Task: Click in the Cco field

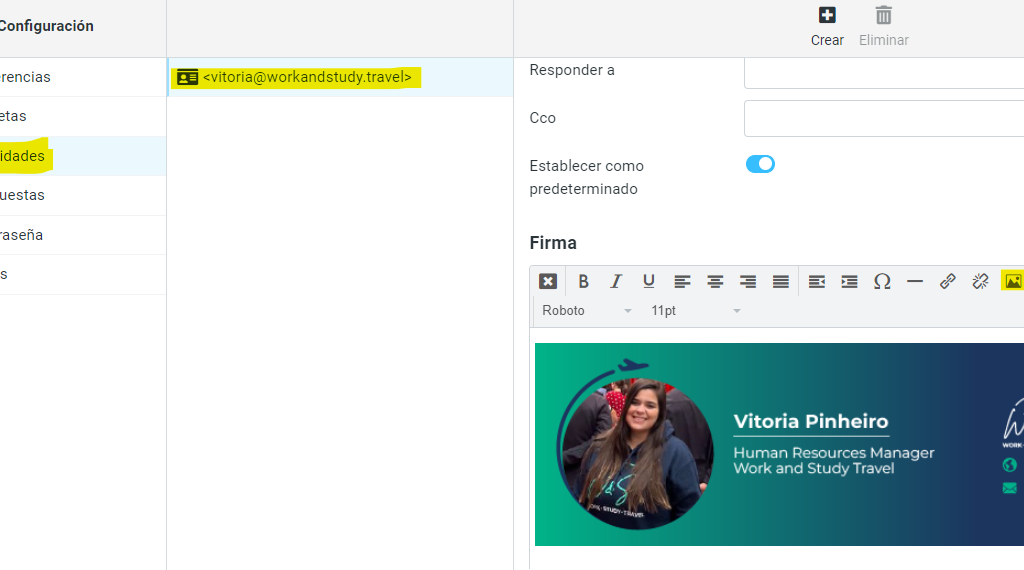Action: pyautogui.click(x=884, y=118)
